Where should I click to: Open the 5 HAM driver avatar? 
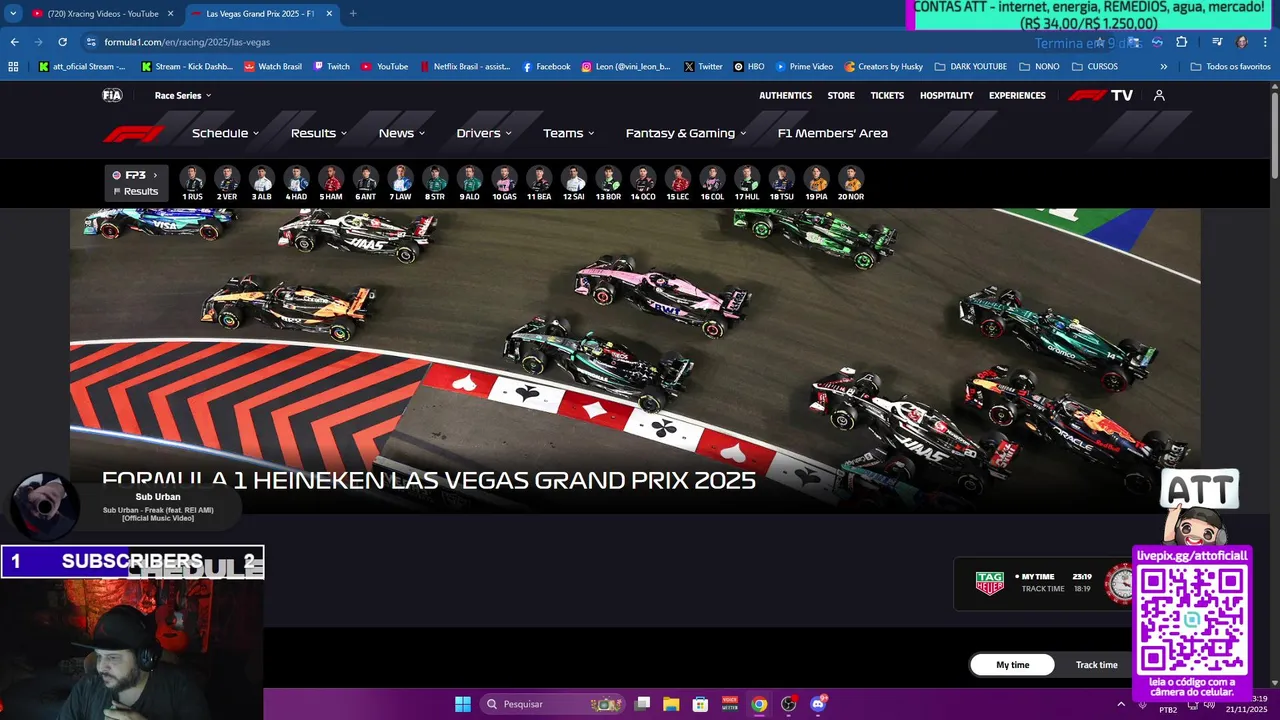tap(331, 183)
